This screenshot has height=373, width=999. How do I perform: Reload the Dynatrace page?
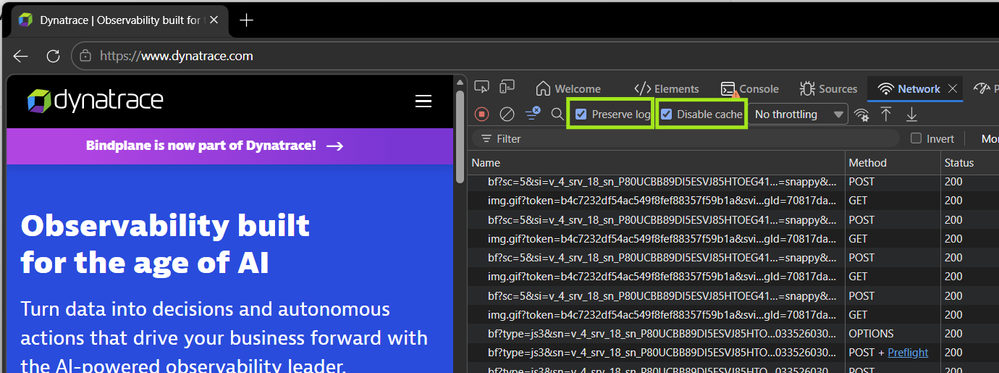click(54, 56)
